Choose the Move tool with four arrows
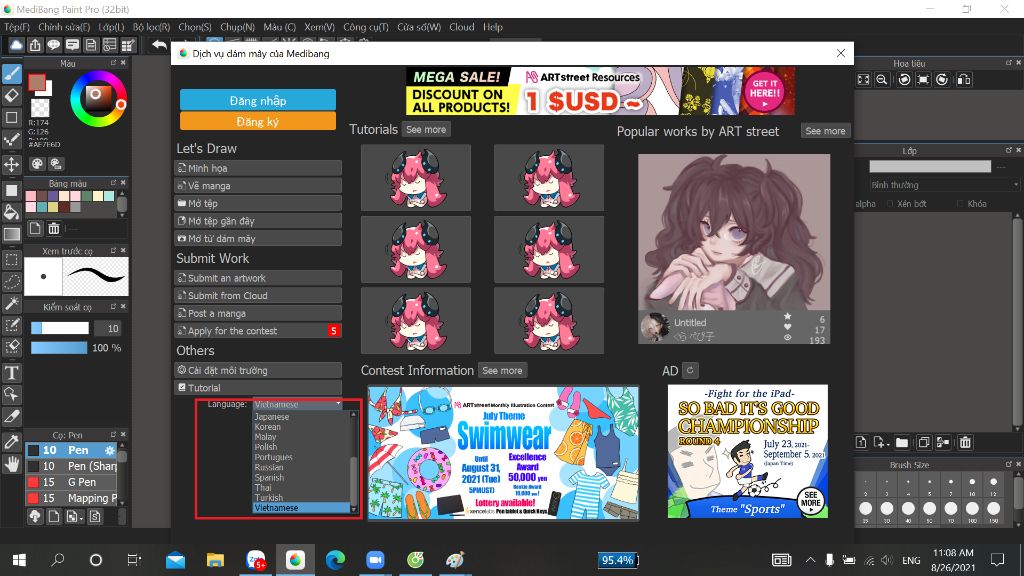1024x576 pixels. coord(12,164)
